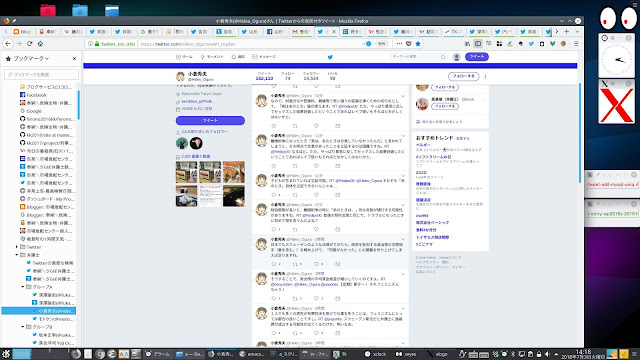This screenshot has height=360, width=640.
Task: Go to the Firefox home page
Action: click(40, 44)
